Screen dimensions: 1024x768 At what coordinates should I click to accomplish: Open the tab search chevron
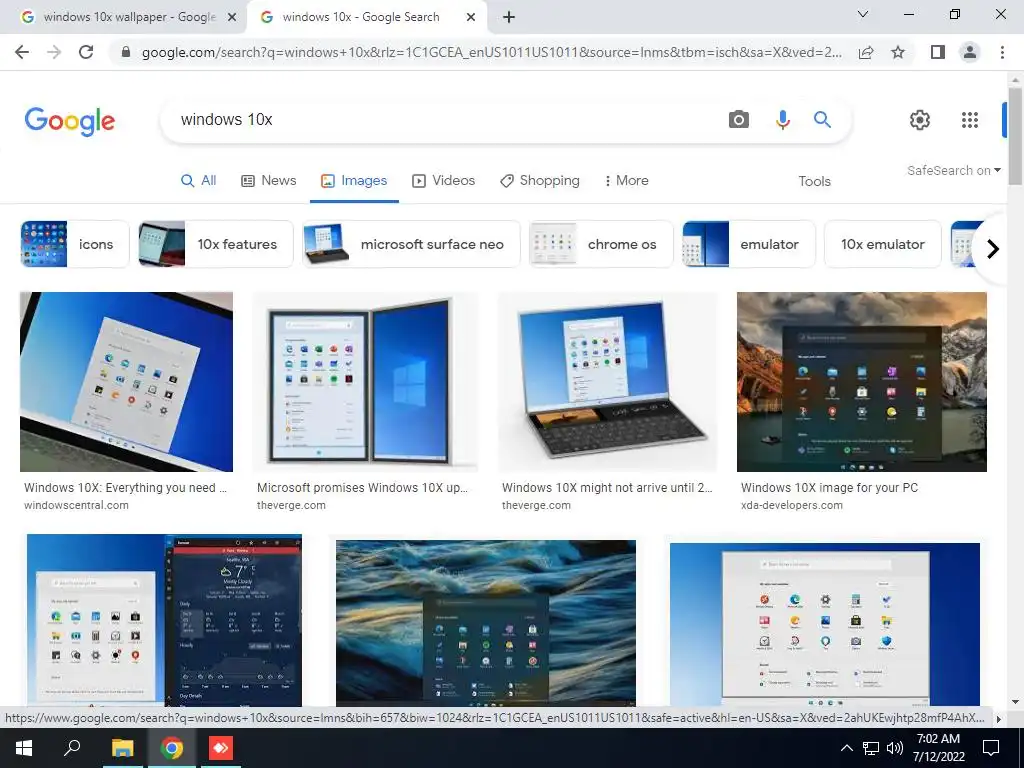[x=863, y=14]
